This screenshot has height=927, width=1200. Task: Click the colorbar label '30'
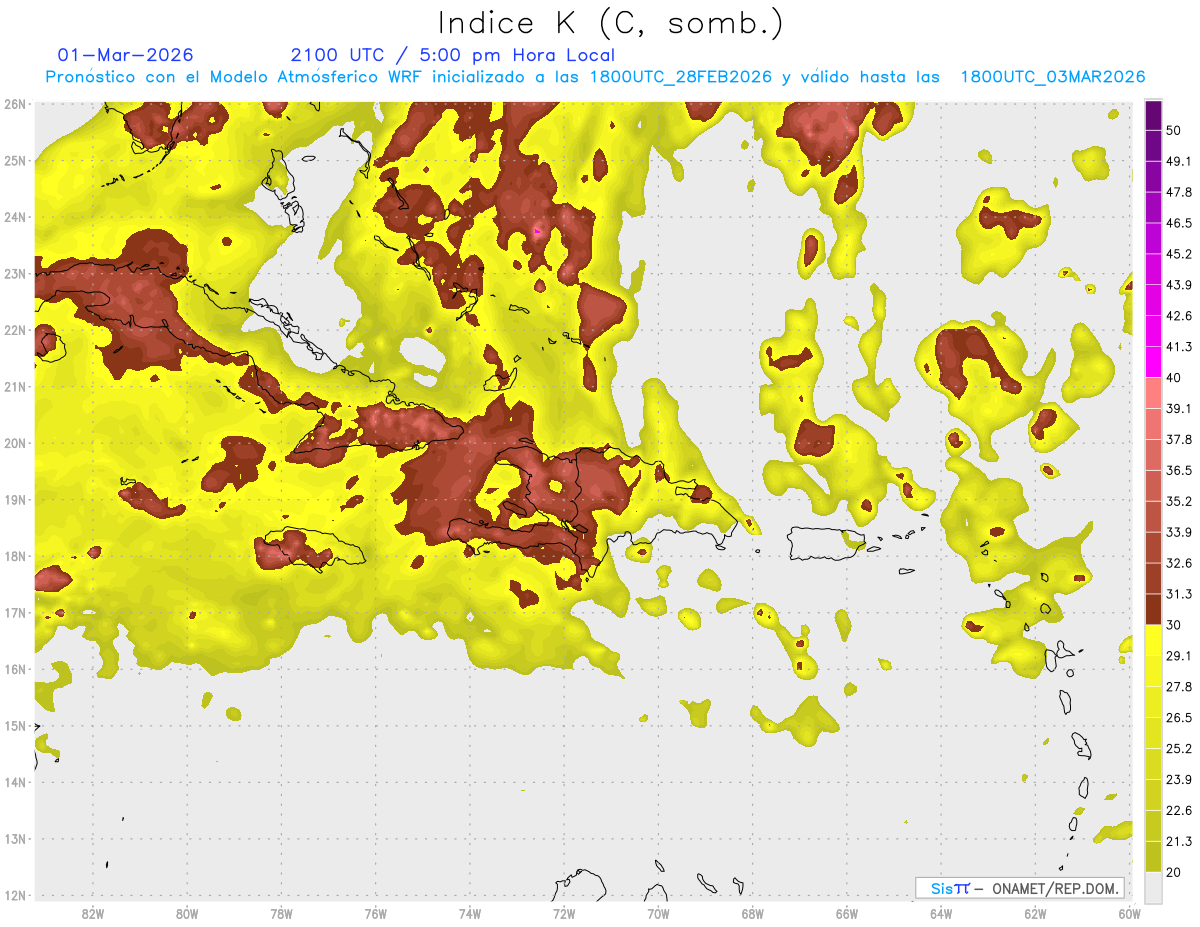1175,625
